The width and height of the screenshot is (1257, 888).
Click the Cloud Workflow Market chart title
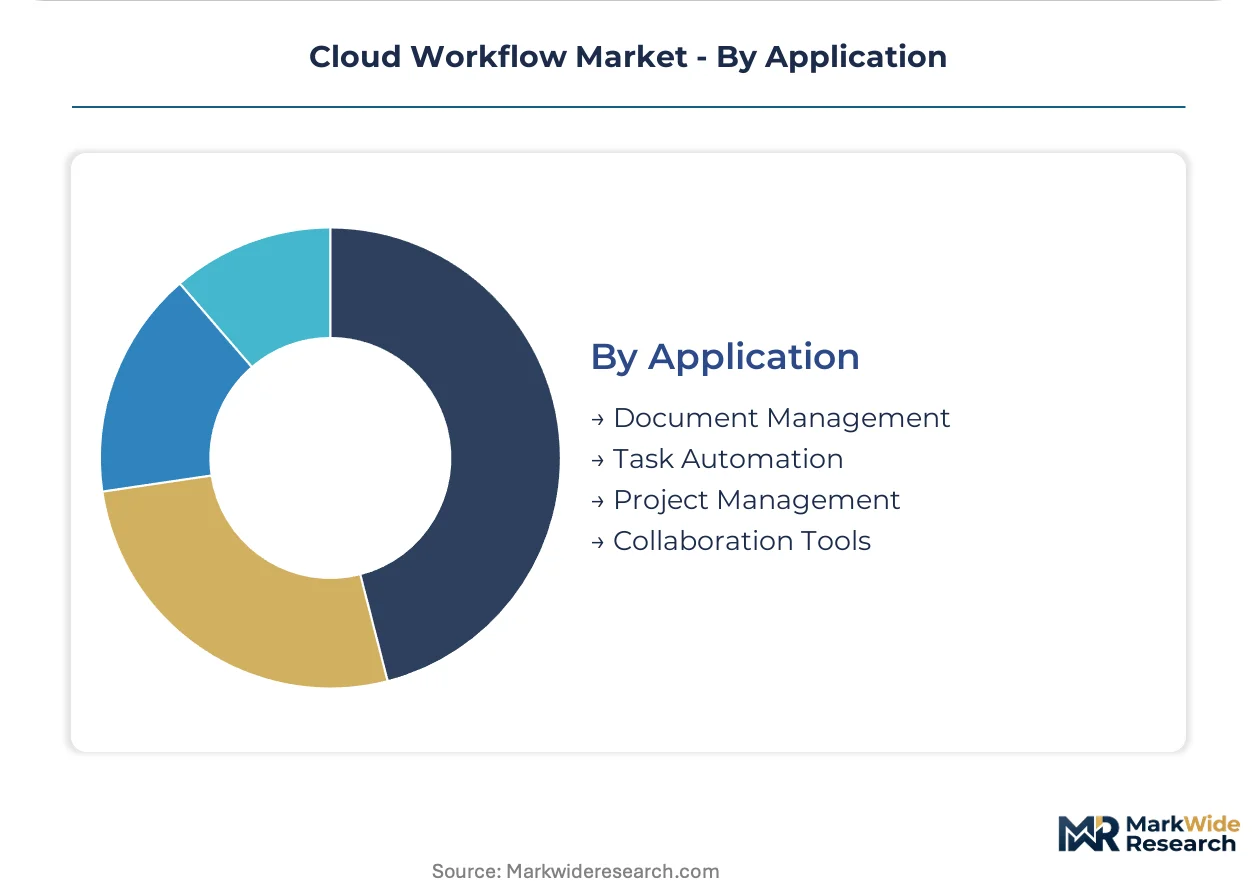[x=628, y=57]
